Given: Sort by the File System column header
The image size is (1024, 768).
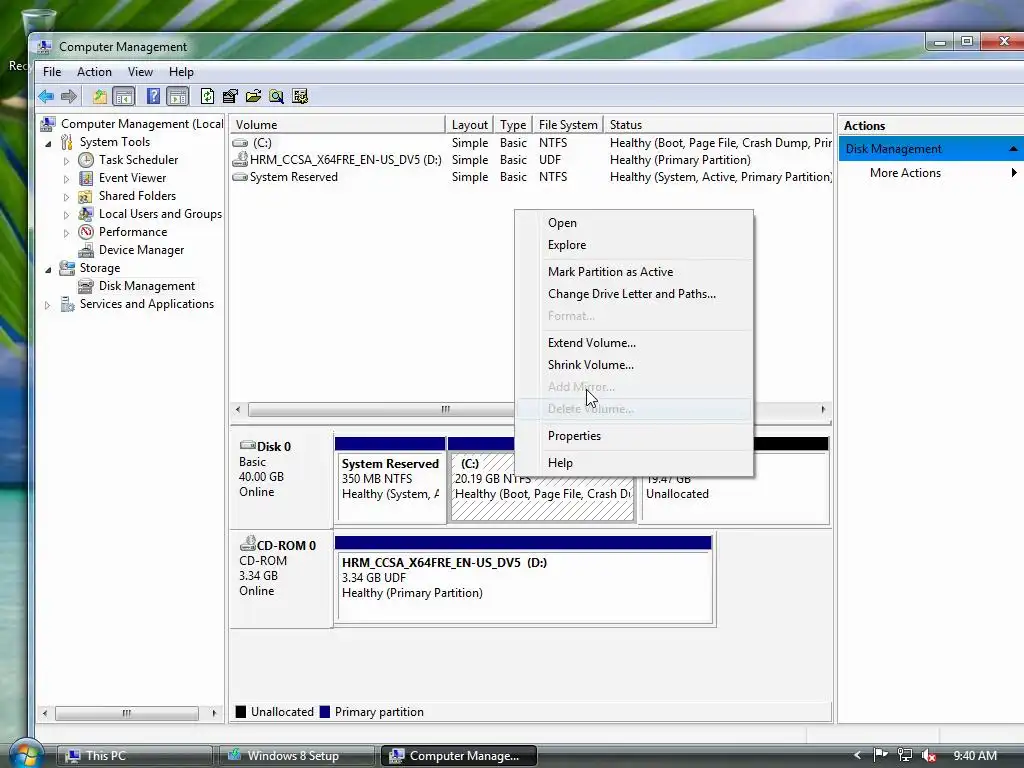Looking at the screenshot, I should tap(568, 124).
